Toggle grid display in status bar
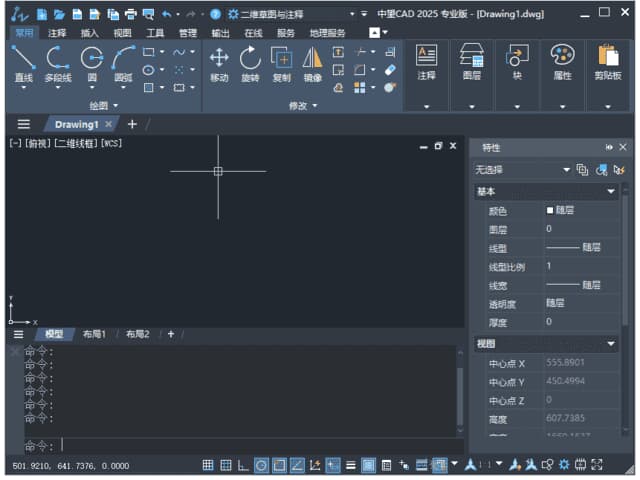Screen dimensions: 640x480 (208, 465)
